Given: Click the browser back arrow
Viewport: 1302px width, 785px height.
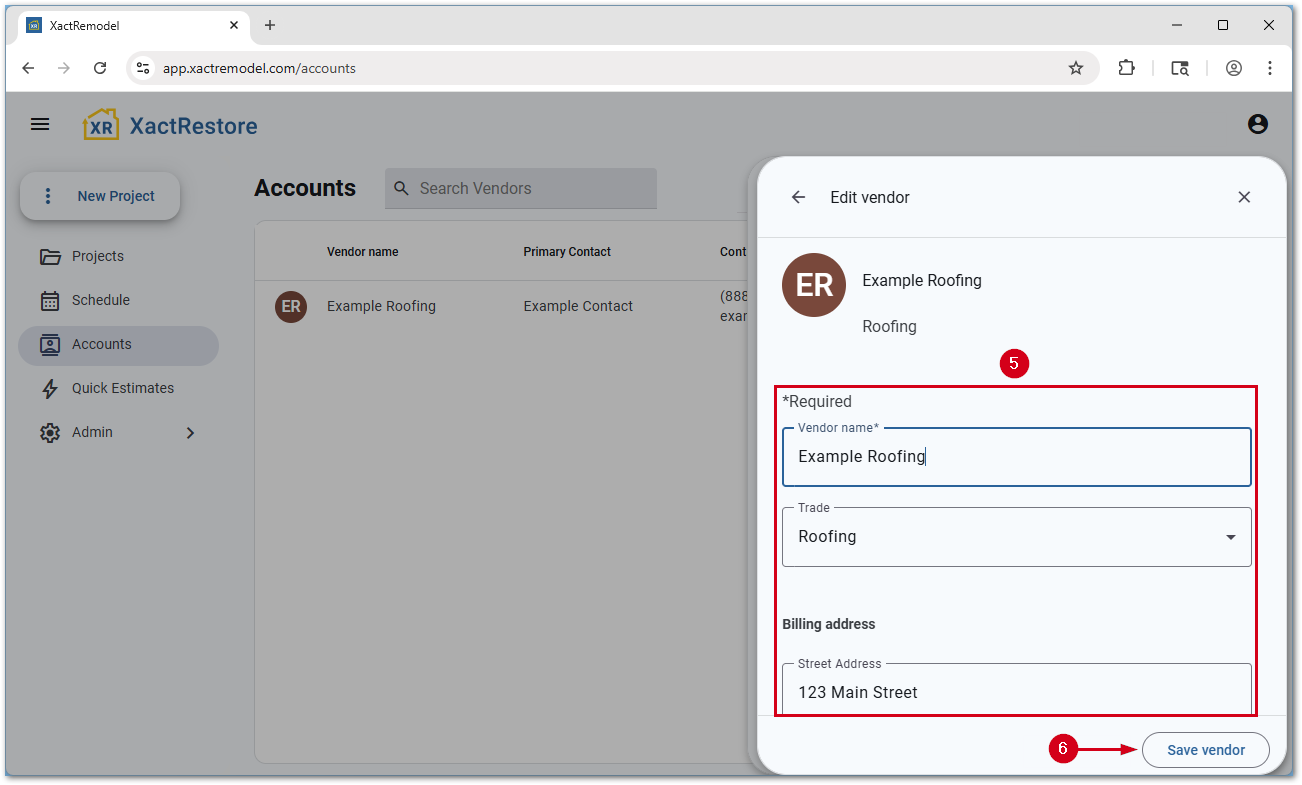Looking at the screenshot, I should coord(28,68).
